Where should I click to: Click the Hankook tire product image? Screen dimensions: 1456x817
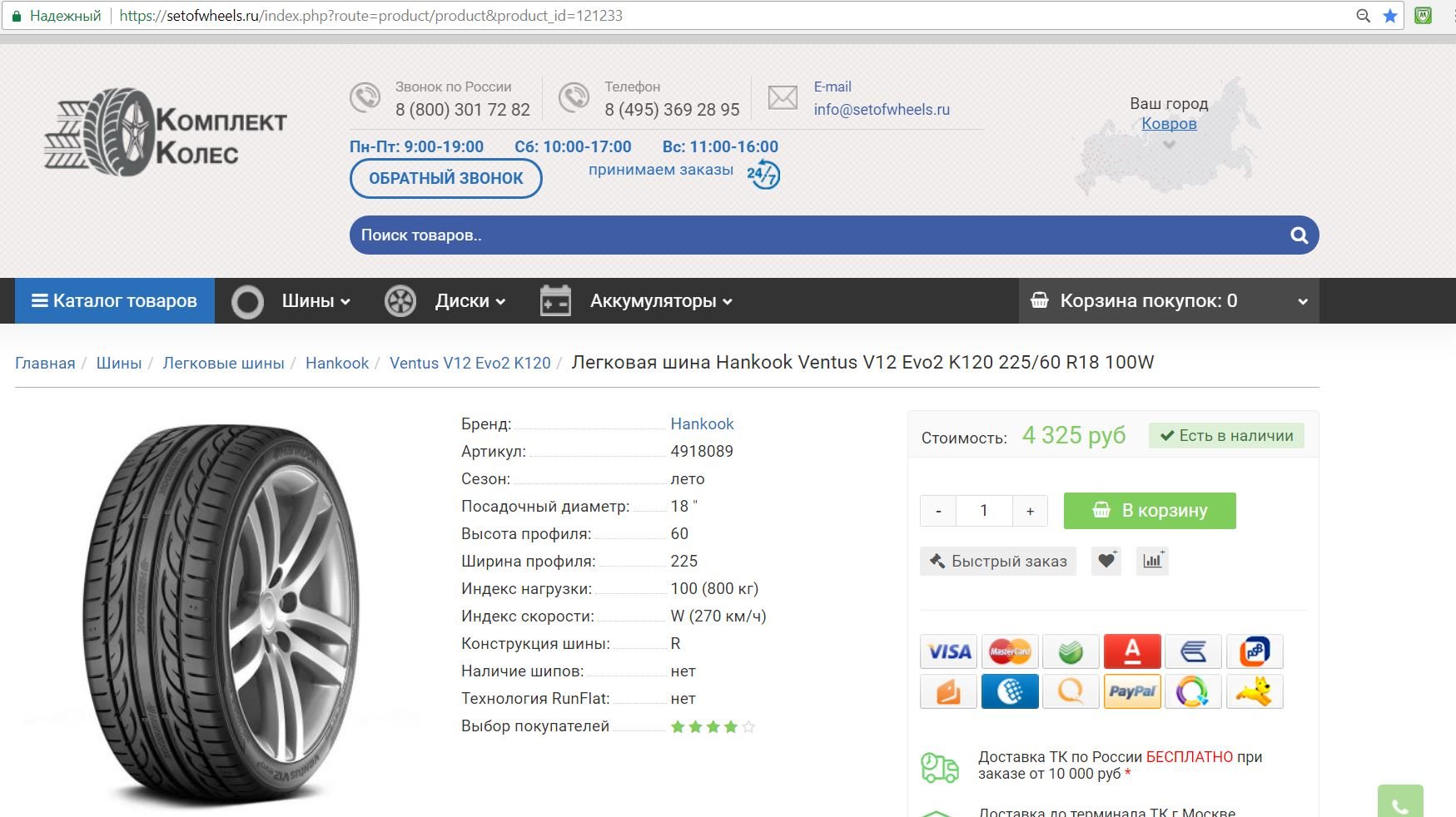click(221, 616)
